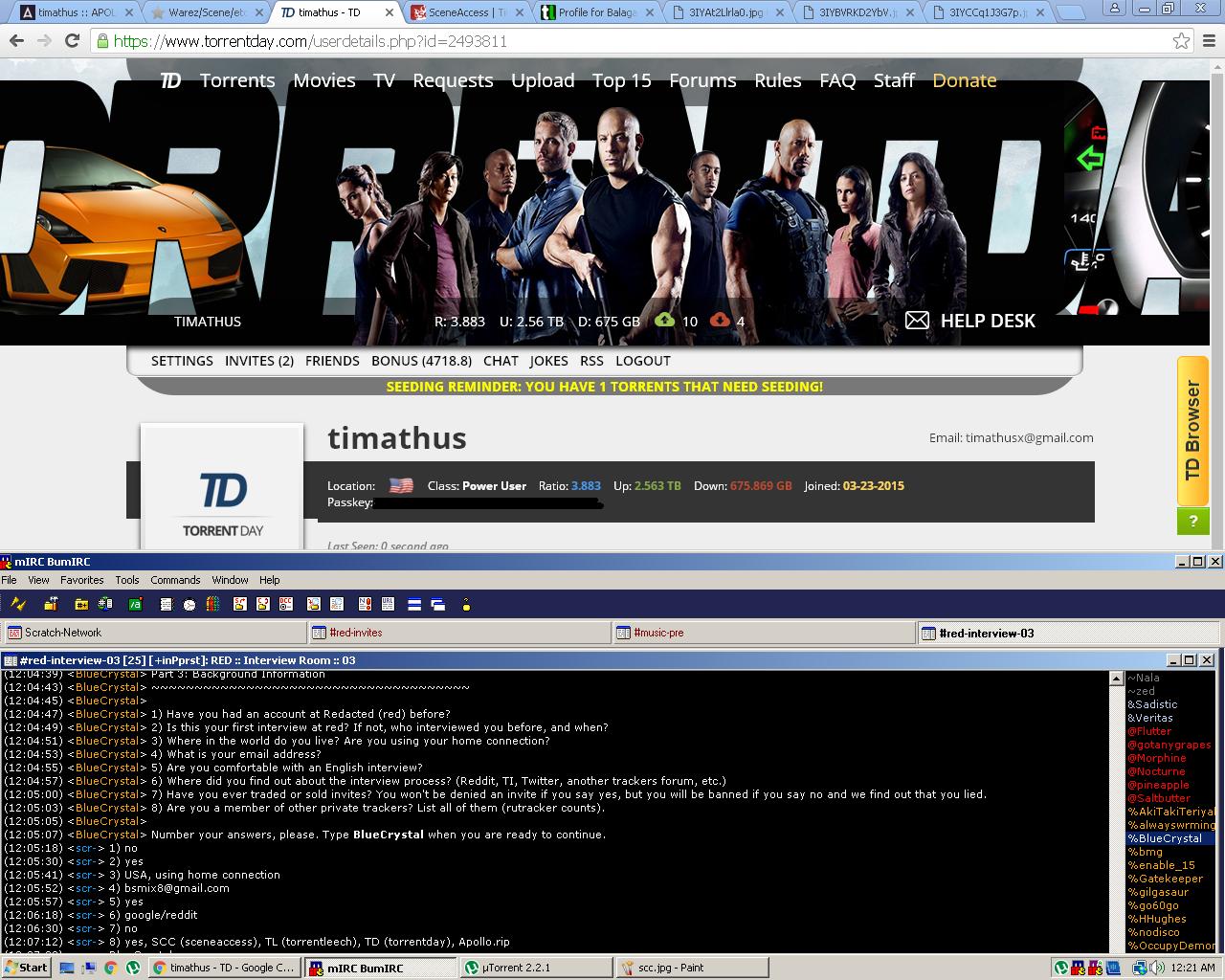Click the LOGOUT link
This screenshot has height=980, width=1225.
tap(643, 361)
